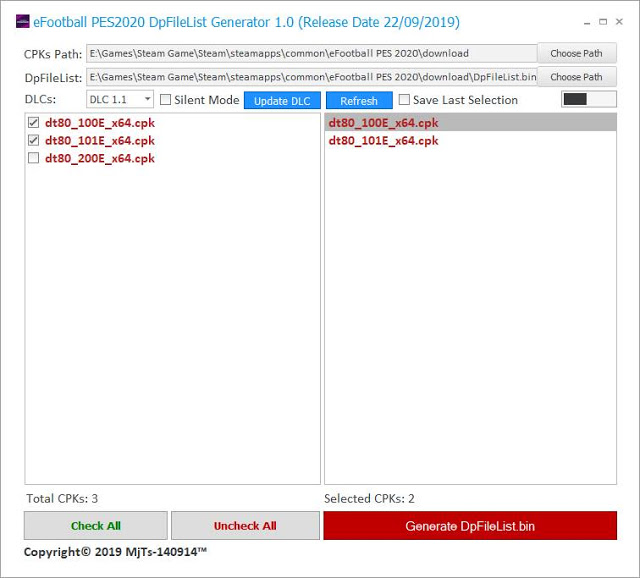Click the CPKs Path input field
The width and height of the screenshot is (640, 578).
[311, 53]
